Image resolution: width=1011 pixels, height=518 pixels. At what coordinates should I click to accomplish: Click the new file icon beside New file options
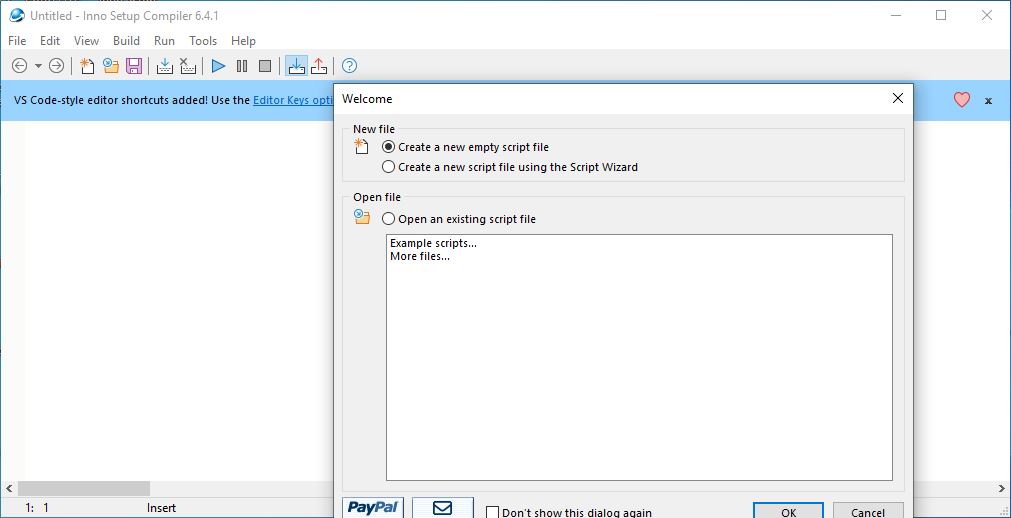point(362,147)
